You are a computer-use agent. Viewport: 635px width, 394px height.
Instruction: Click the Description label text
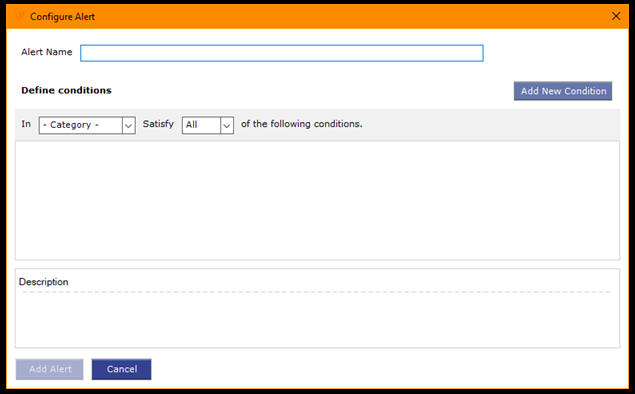(44, 282)
